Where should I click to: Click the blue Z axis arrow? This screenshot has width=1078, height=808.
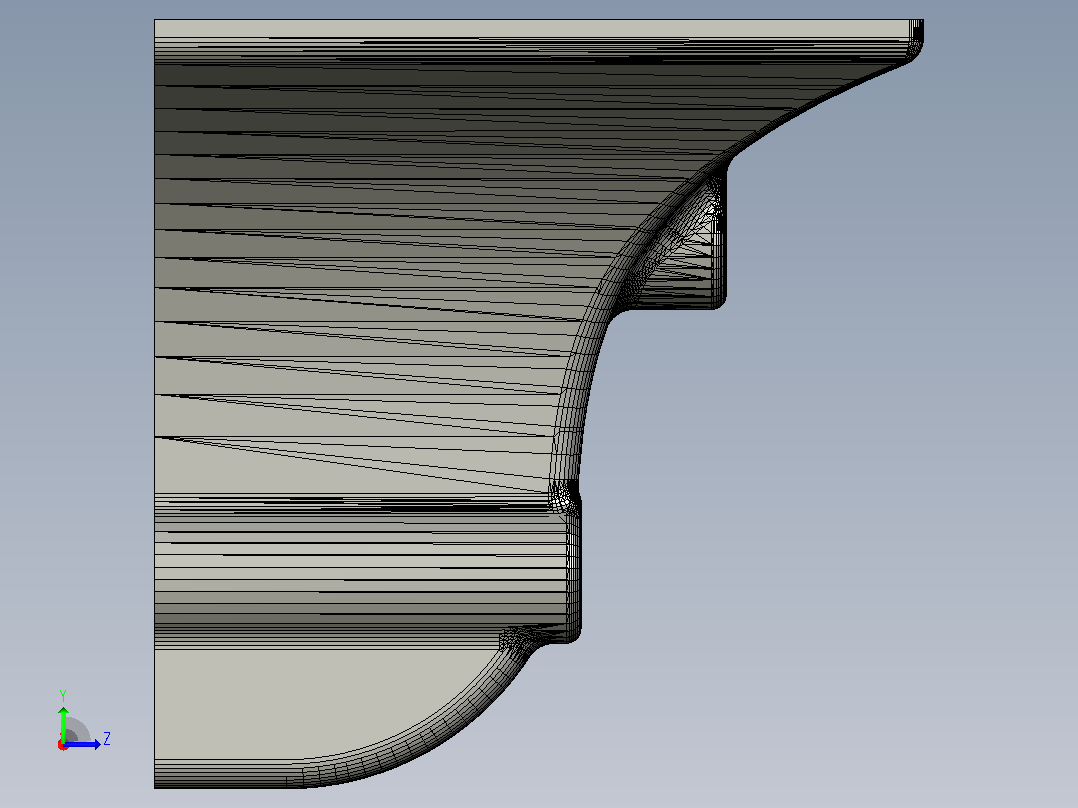click(x=84, y=744)
